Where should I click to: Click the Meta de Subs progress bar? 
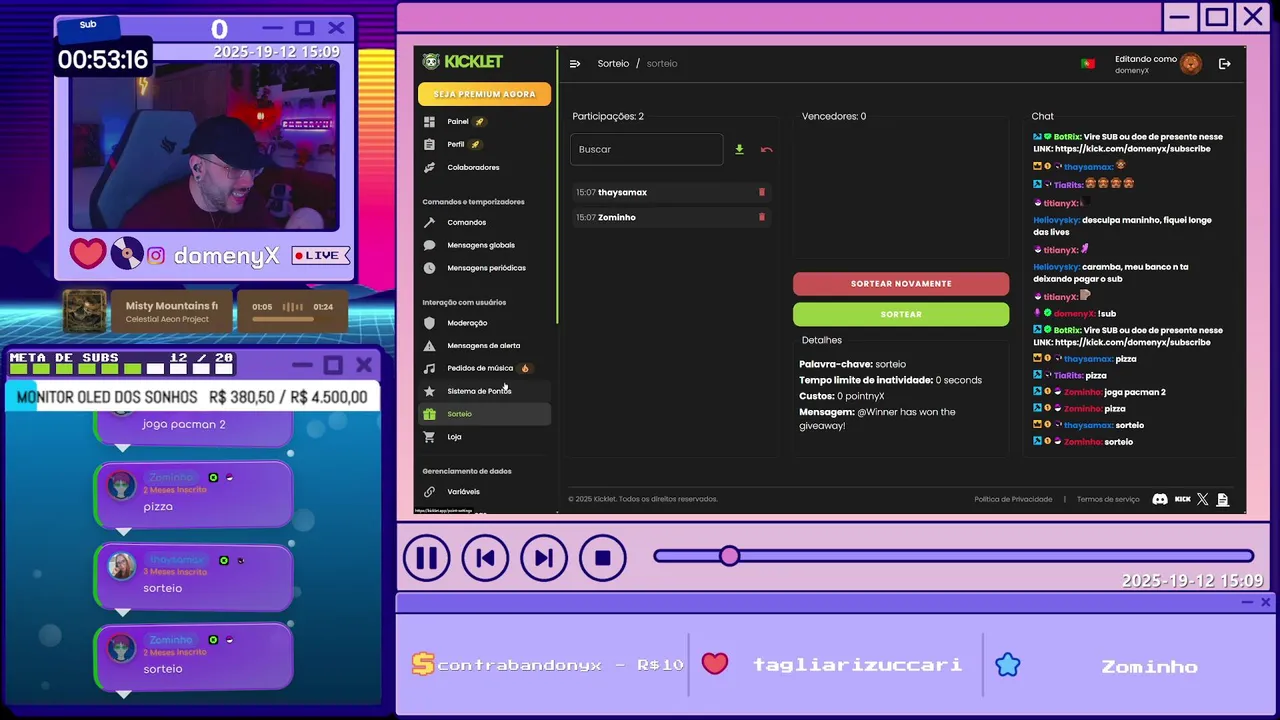[x=120, y=369]
